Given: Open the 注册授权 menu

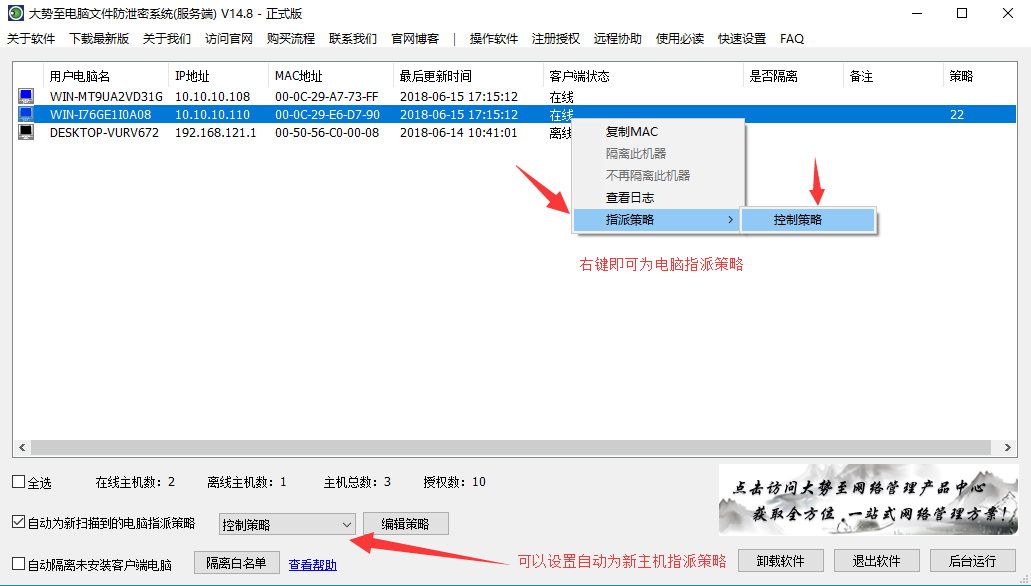Looking at the screenshot, I should [555, 39].
